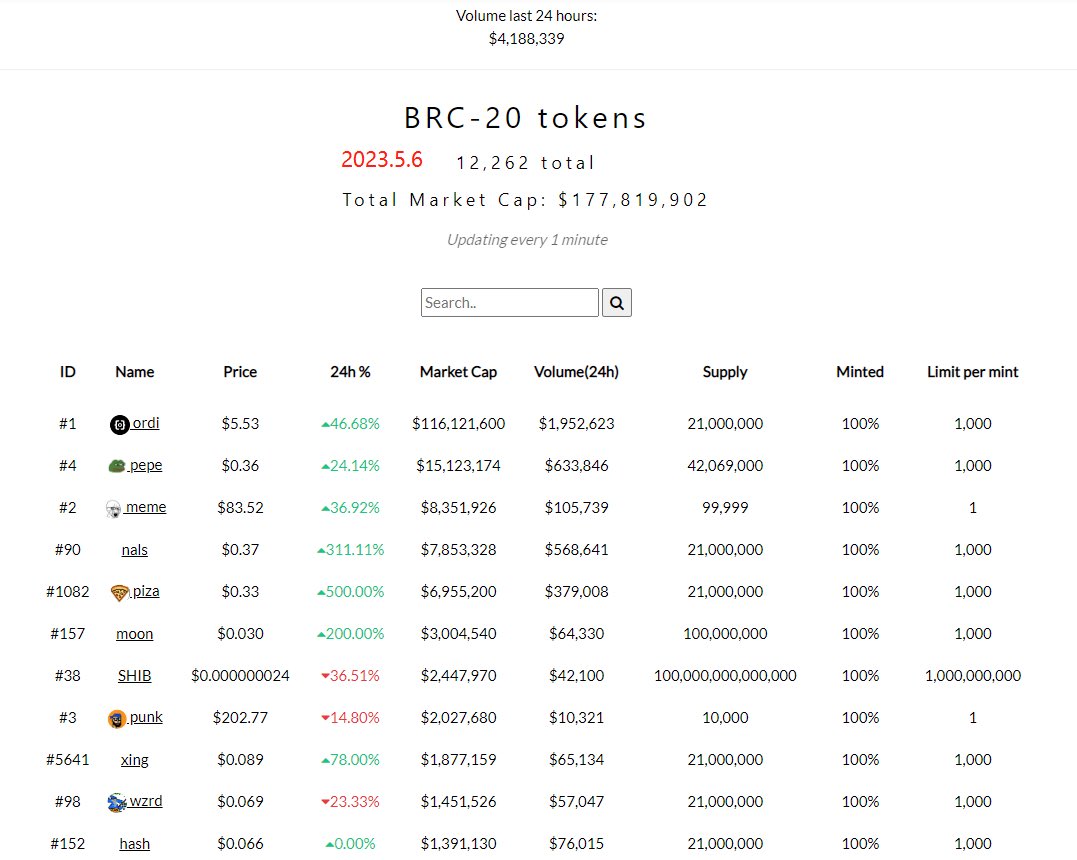Select the 24.14% change for pepe
The height and width of the screenshot is (860, 1077).
click(350, 465)
